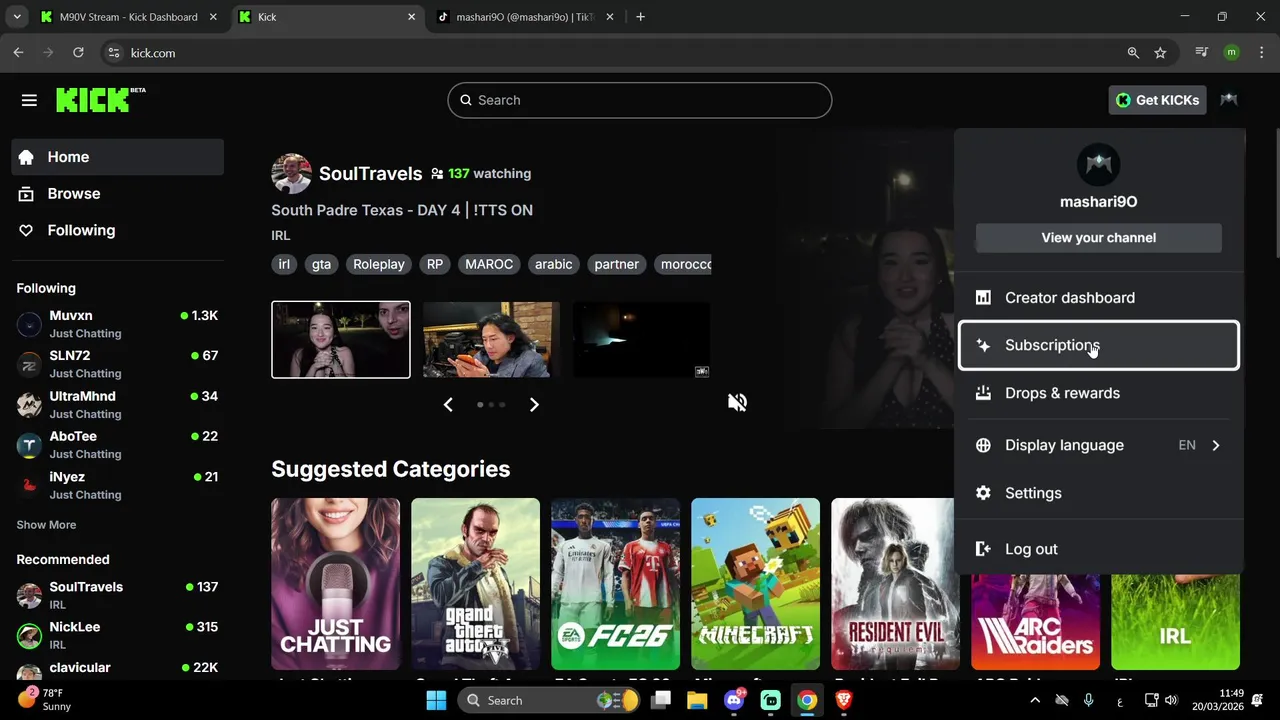The width and height of the screenshot is (1280, 720).
Task: Select the third dark stream thumbnail
Action: [x=641, y=340]
